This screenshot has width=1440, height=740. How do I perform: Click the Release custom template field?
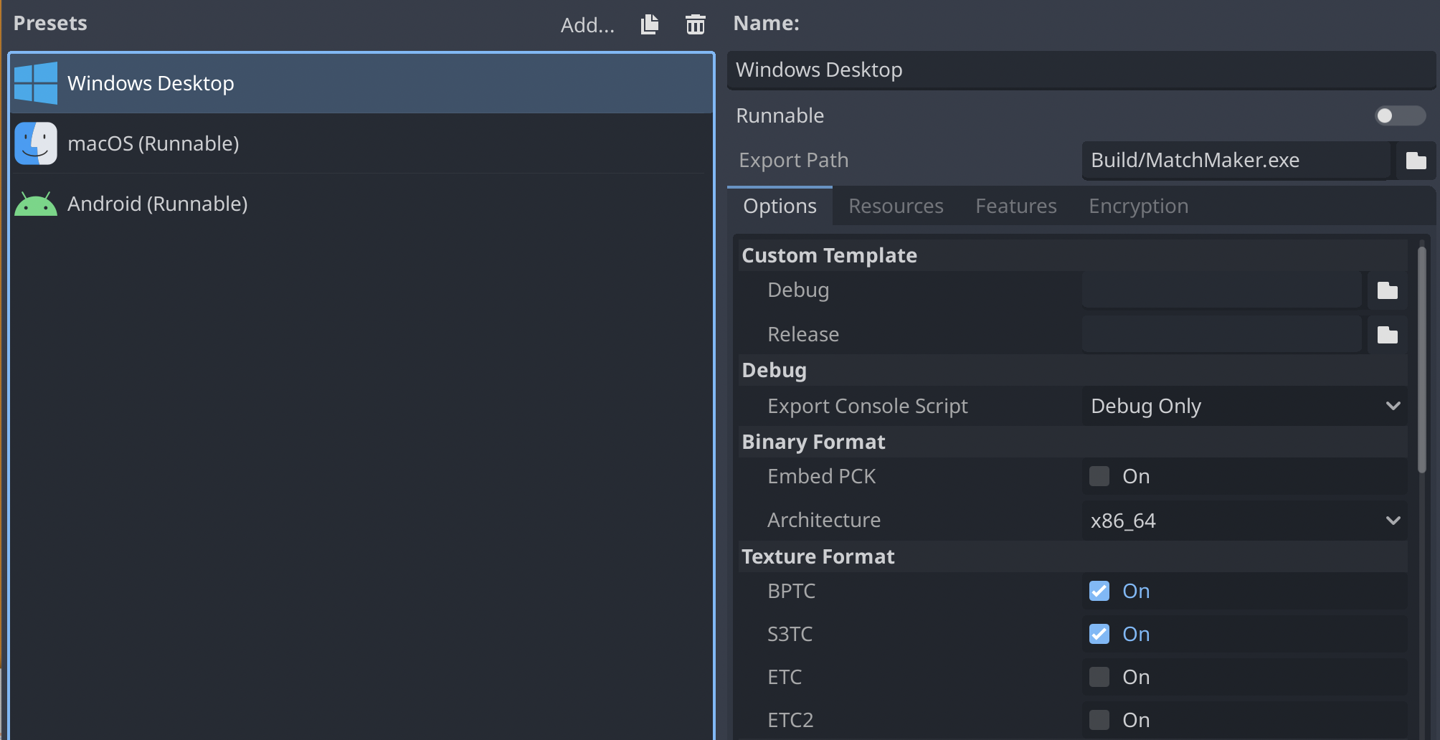coord(1222,334)
